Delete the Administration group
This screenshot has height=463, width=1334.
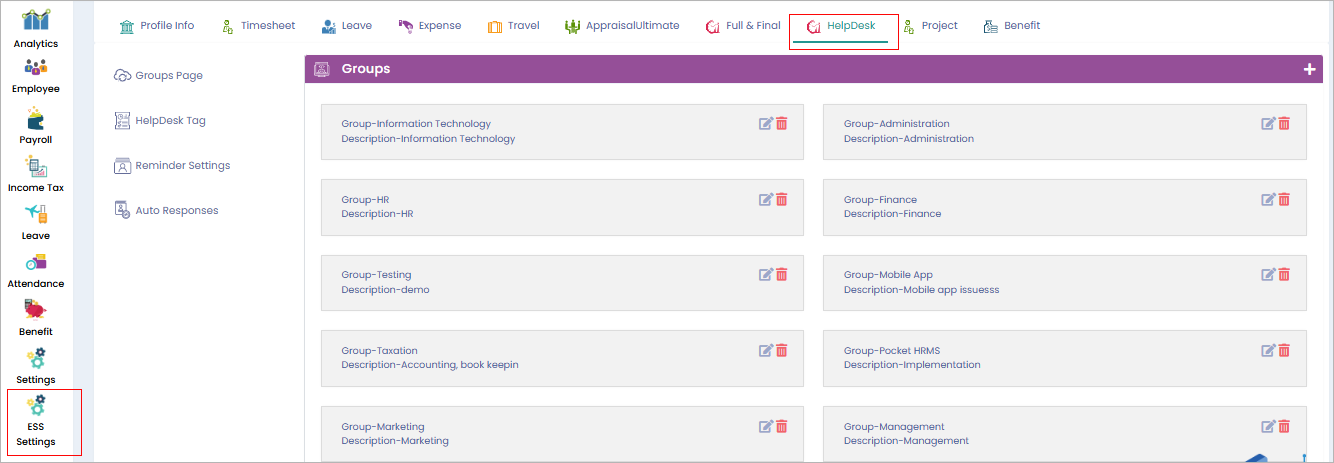[x=1284, y=123]
